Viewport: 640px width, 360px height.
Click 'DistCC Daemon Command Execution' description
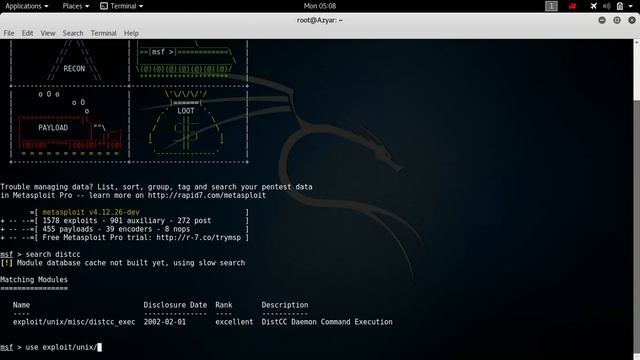pos(327,322)
